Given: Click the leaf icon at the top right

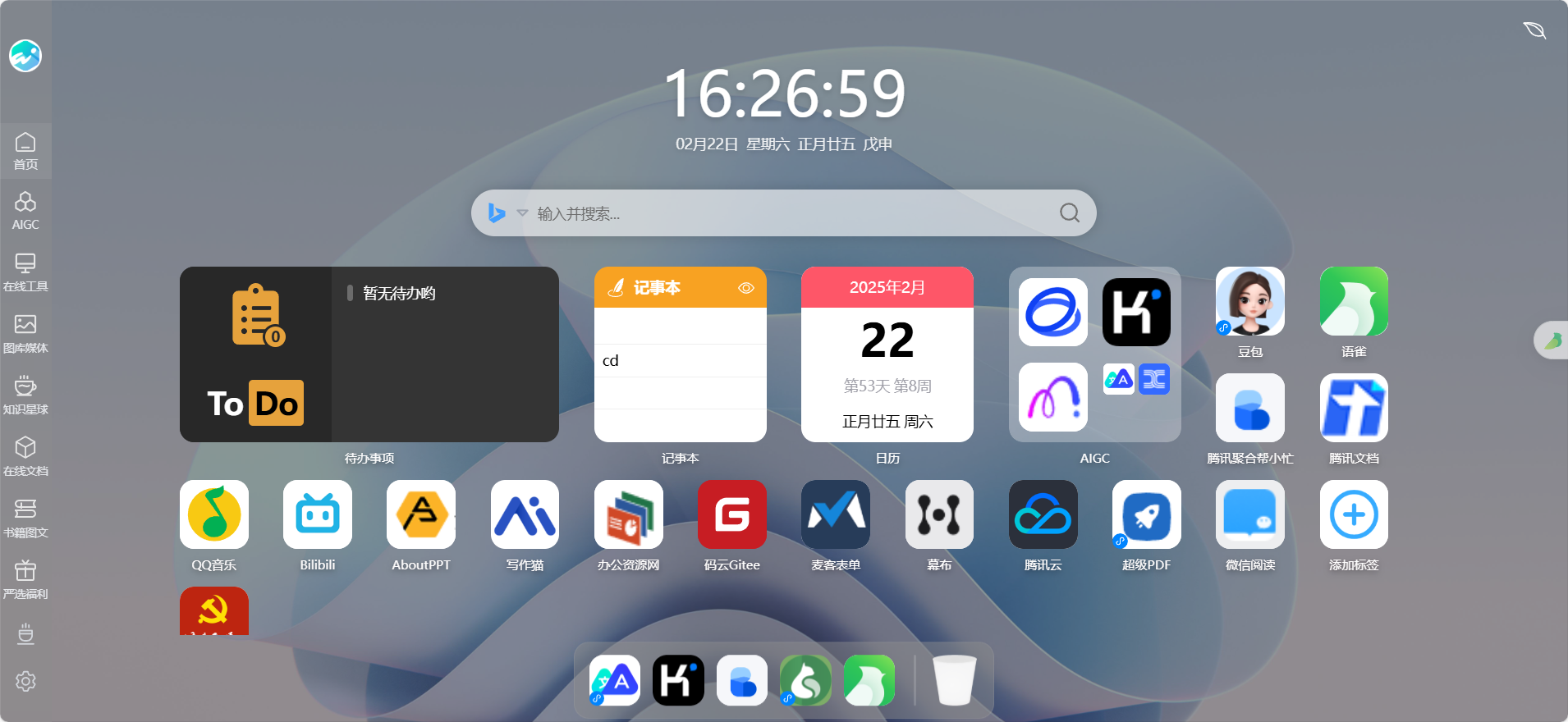Looking at the screenshot, I should point(1534,30).
